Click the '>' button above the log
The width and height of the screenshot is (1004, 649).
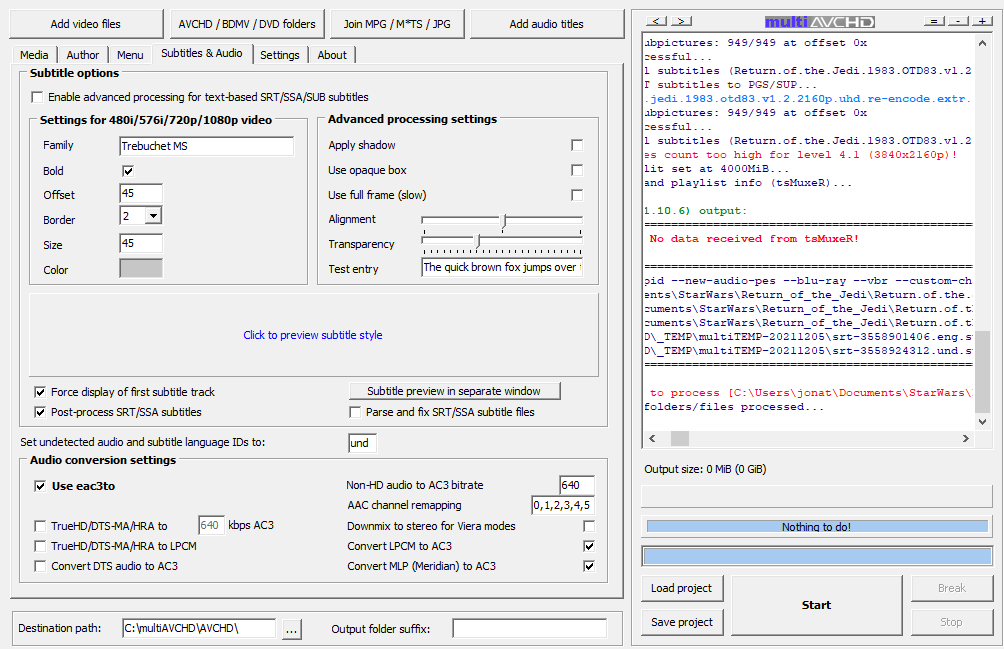click(681, 21)
